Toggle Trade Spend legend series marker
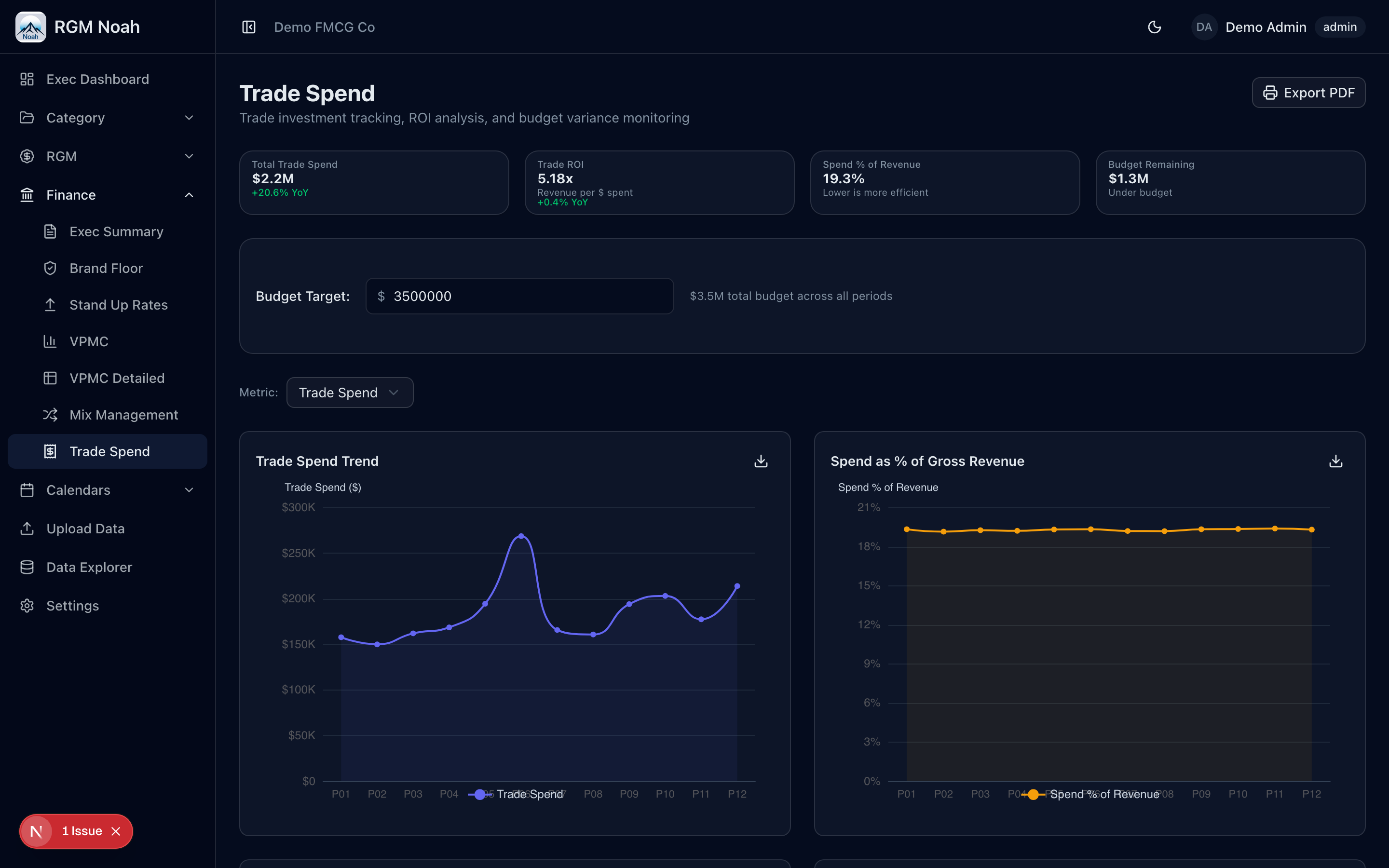Image resolution: width=1389 pixels, height=868 pixels. (x=480, y=795)
